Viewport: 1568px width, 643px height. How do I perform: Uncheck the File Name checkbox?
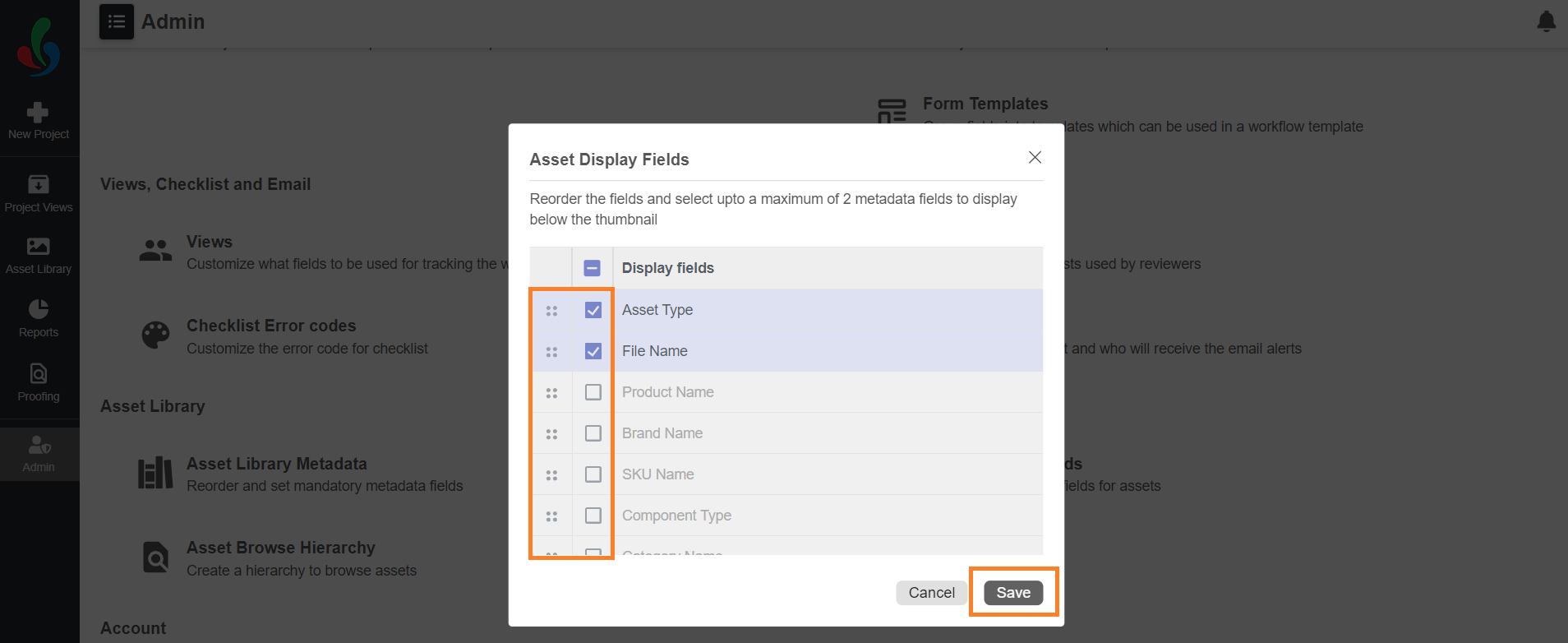(593, 351)
